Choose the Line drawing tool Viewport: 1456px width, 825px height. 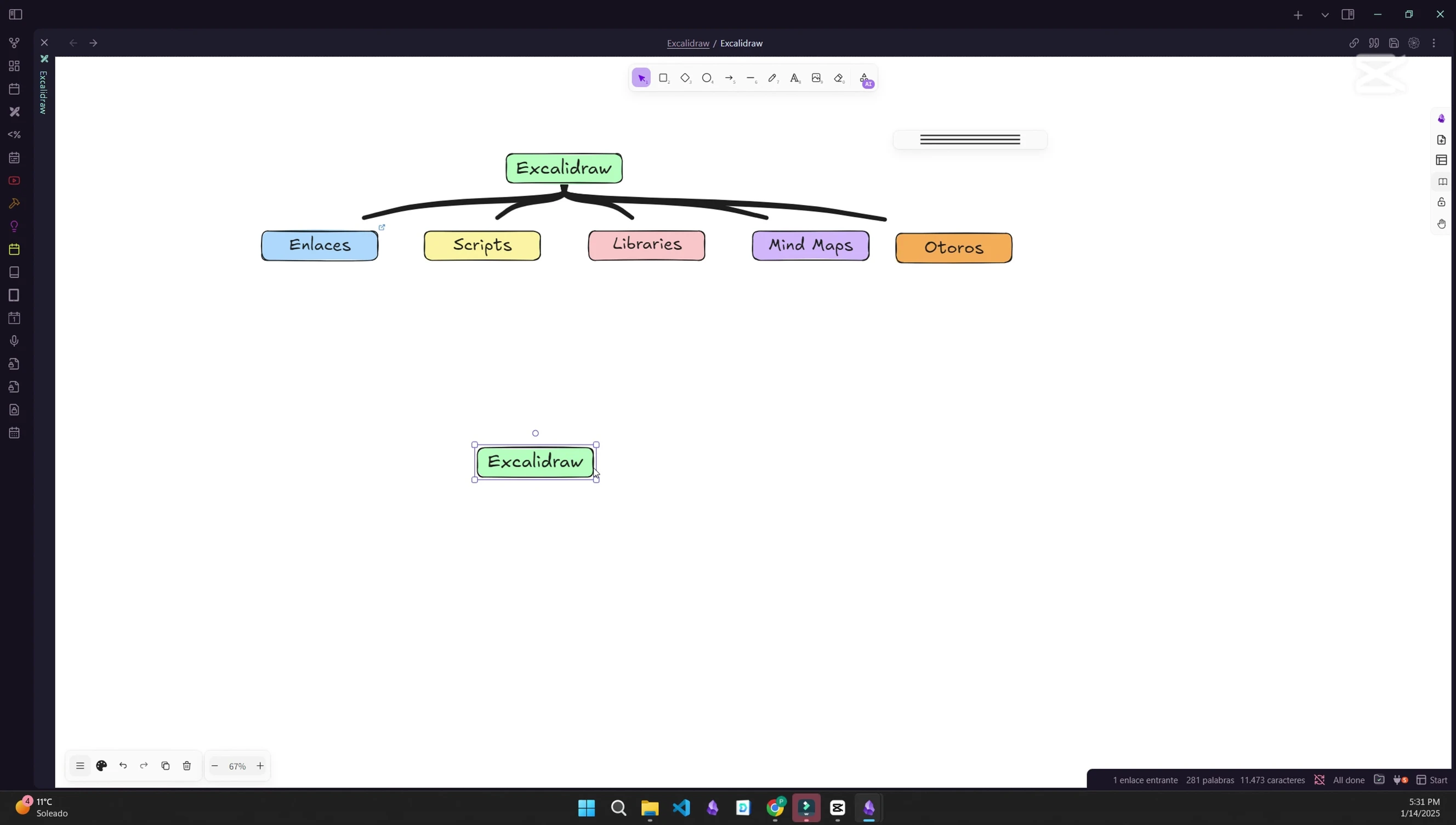point(751,78)
